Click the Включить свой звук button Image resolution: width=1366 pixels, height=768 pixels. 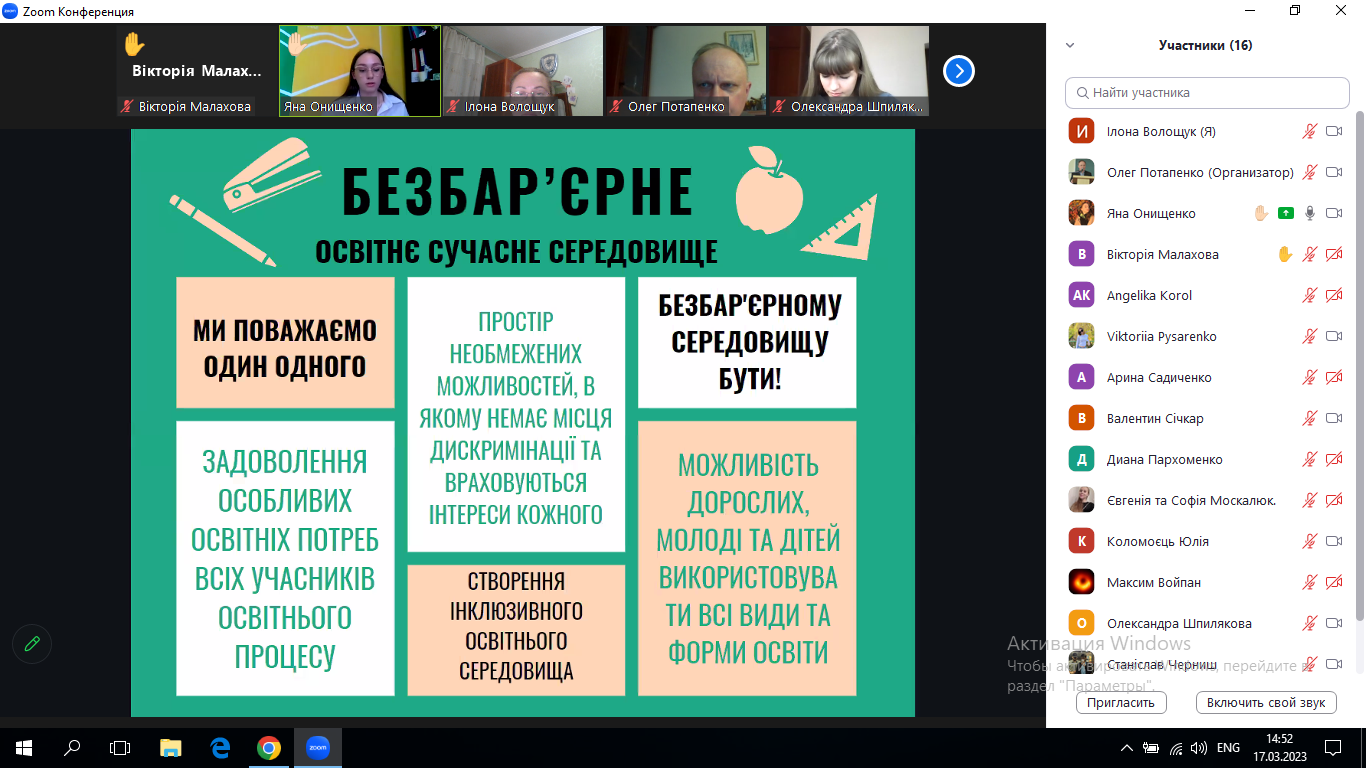1266,702
